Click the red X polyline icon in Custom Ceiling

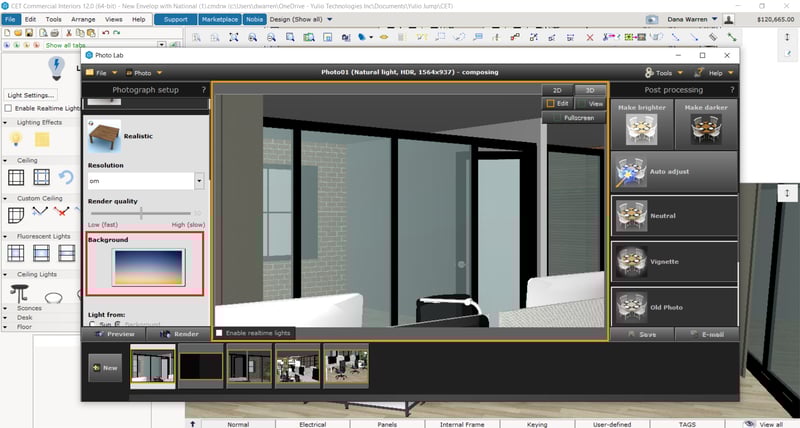(62, 212)
